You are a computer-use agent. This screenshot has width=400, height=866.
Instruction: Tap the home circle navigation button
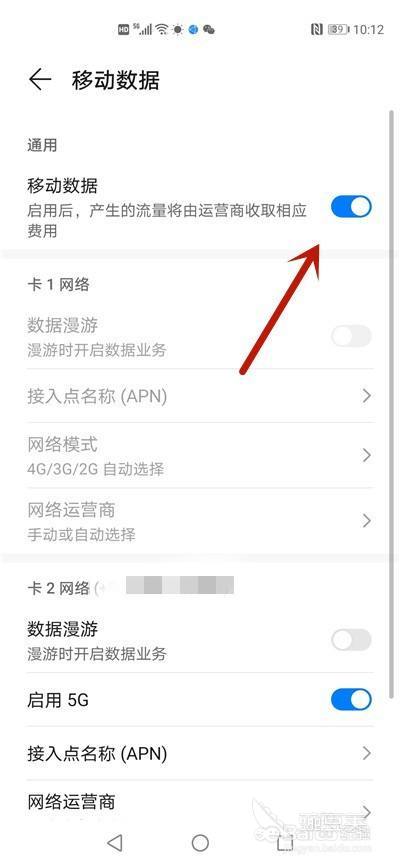click(x=200, y=843)
